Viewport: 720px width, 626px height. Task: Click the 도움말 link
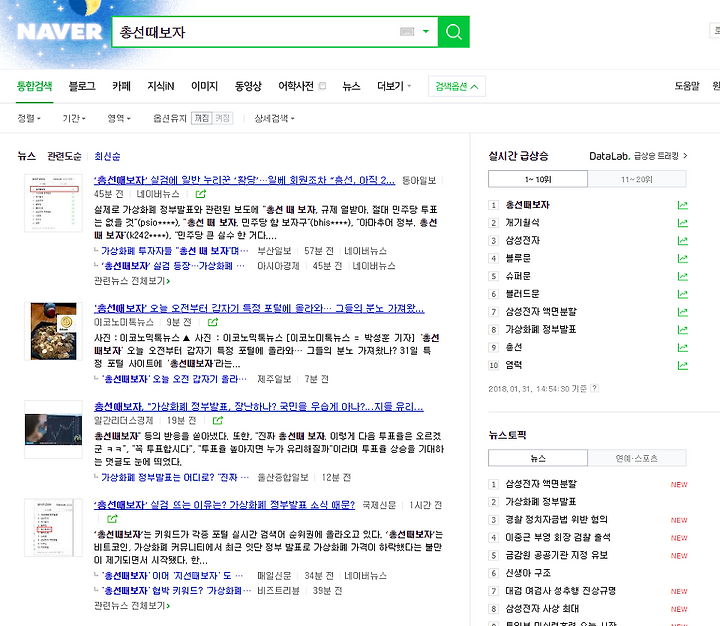click(686, 86)
